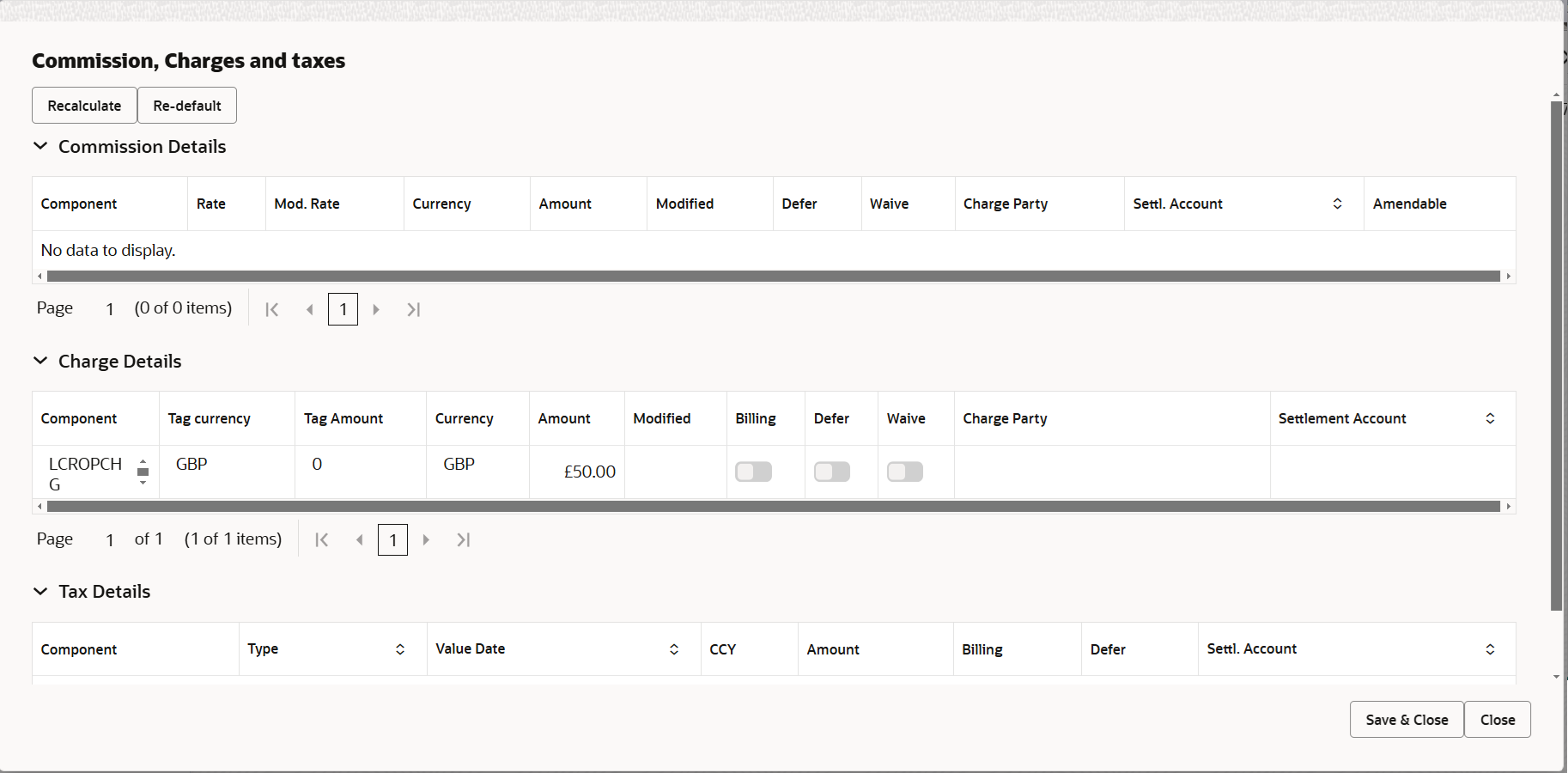1568x773 pixels.
Task: Click page number box in Charge Details
Action: click(392, 539)
